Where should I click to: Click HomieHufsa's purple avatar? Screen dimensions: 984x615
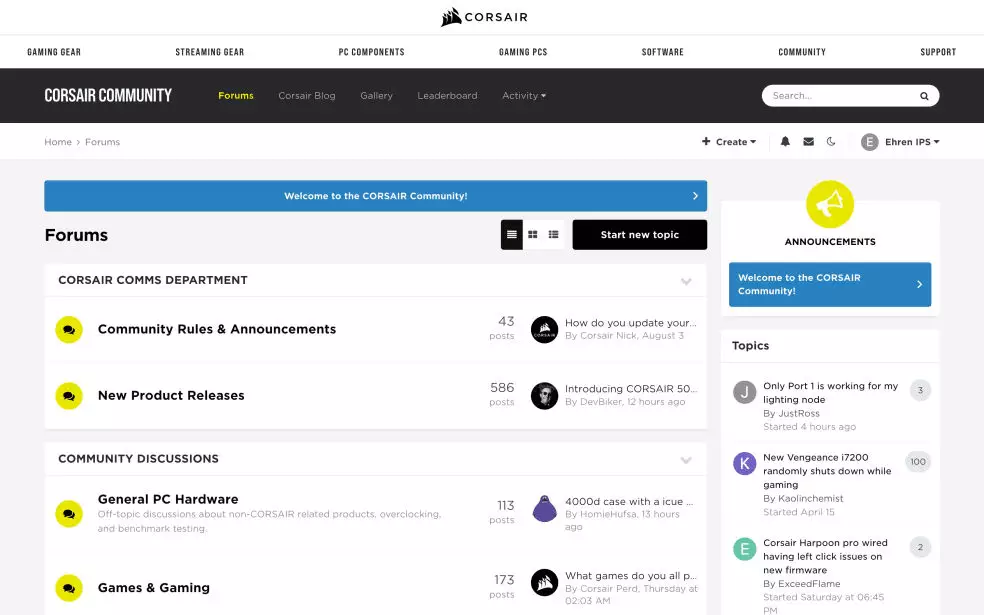tap(544, 508)
